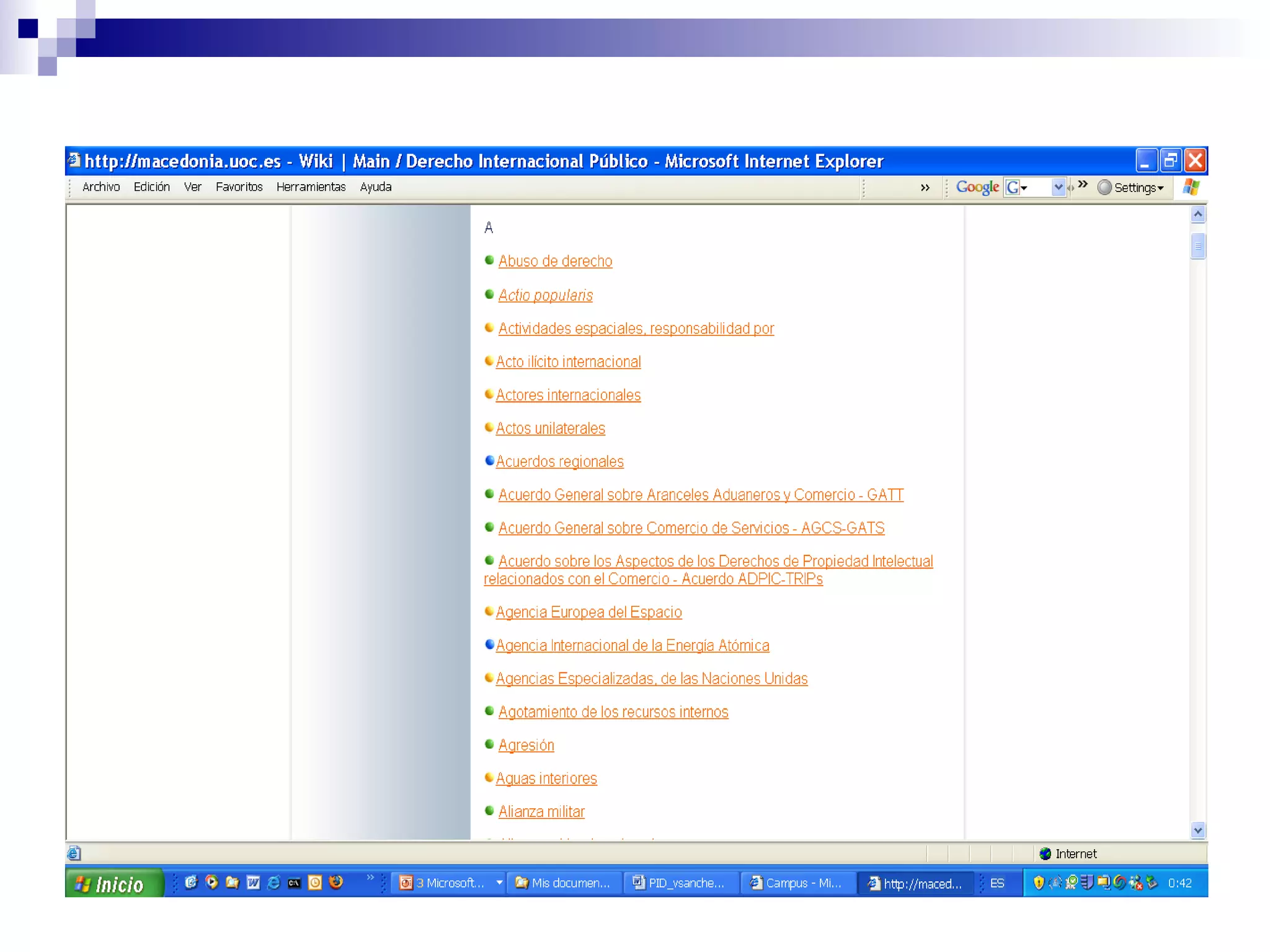Image resolution: width=1270 pixels, height=952 pixels.
Task: Follow the Agencia Europea del Espacio link
Action: pyautogui.click(x=588, y=612)
